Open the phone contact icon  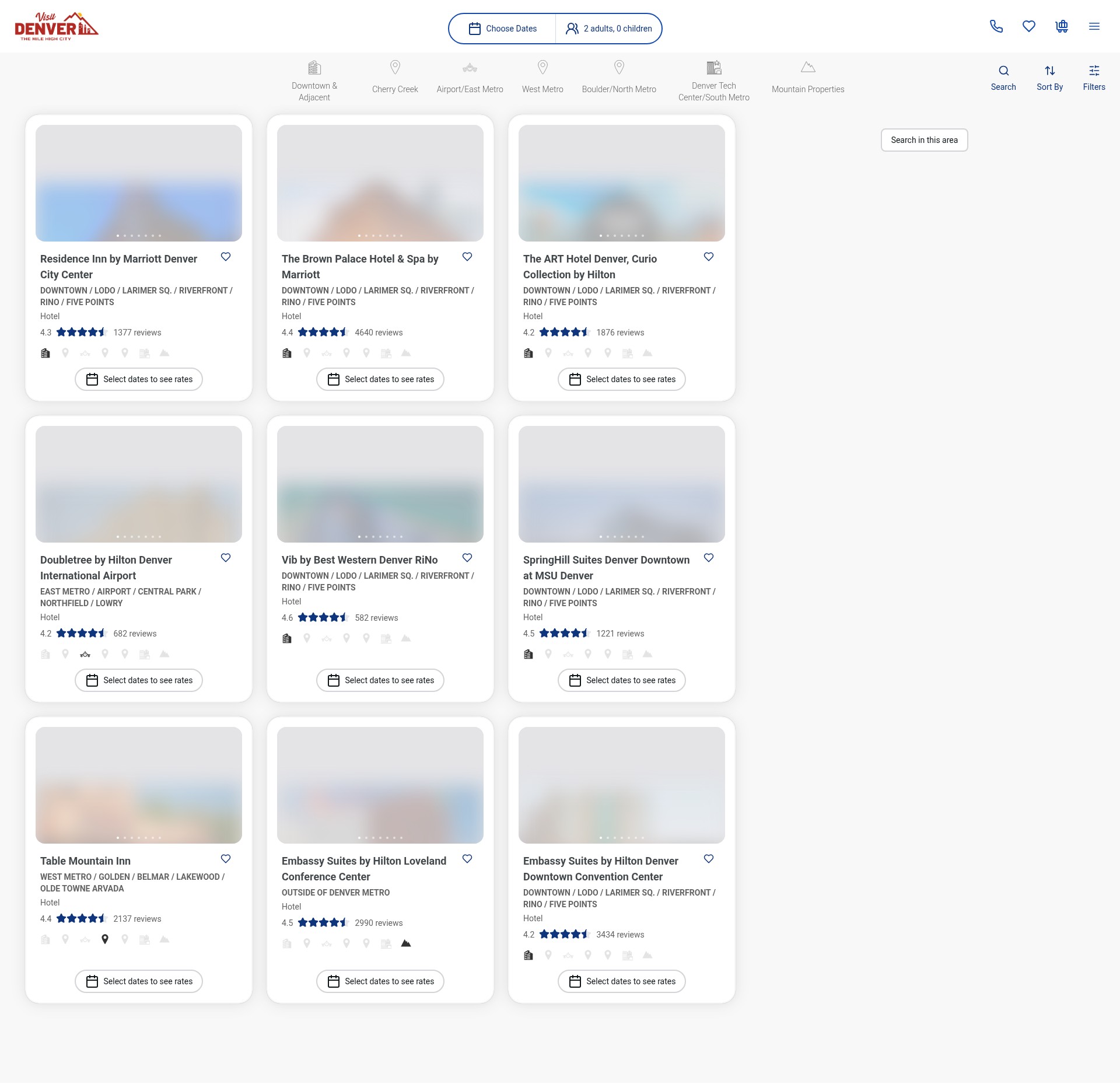pyautogui.click(x=996, y=26)
